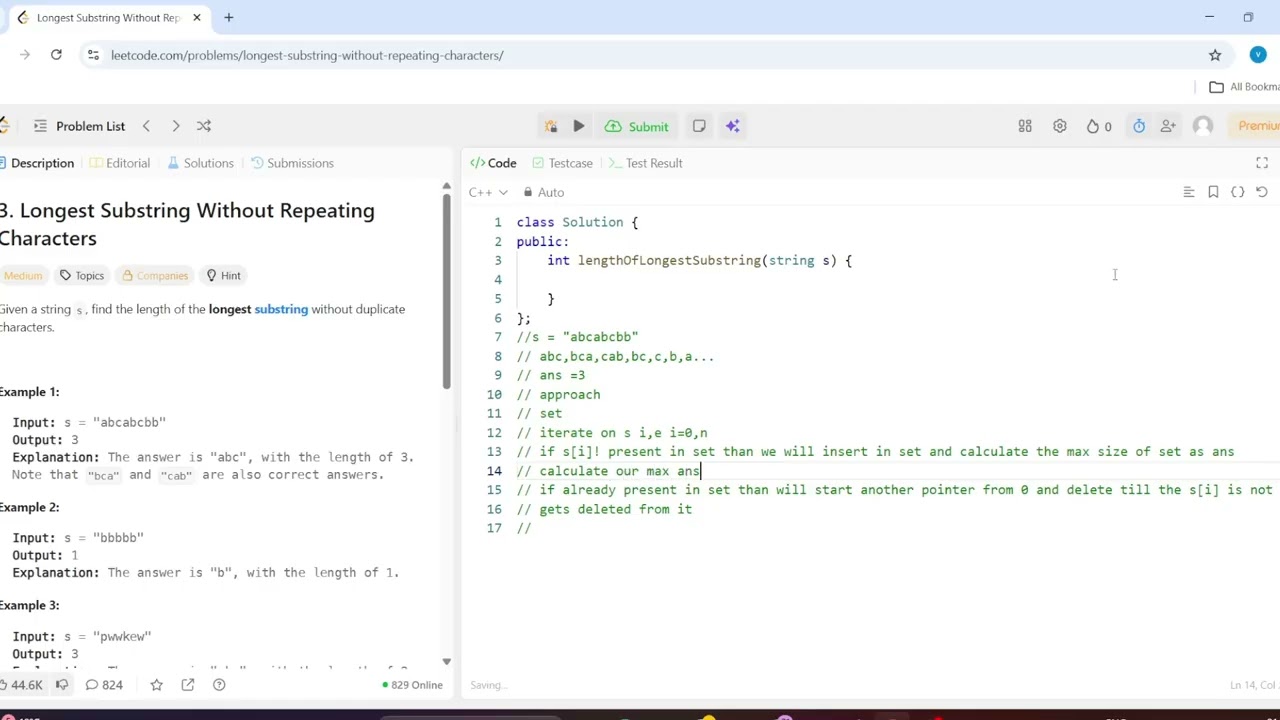The image size is (1280, 720).
Task: Click the Premium button
Action: click(1258, 126)
